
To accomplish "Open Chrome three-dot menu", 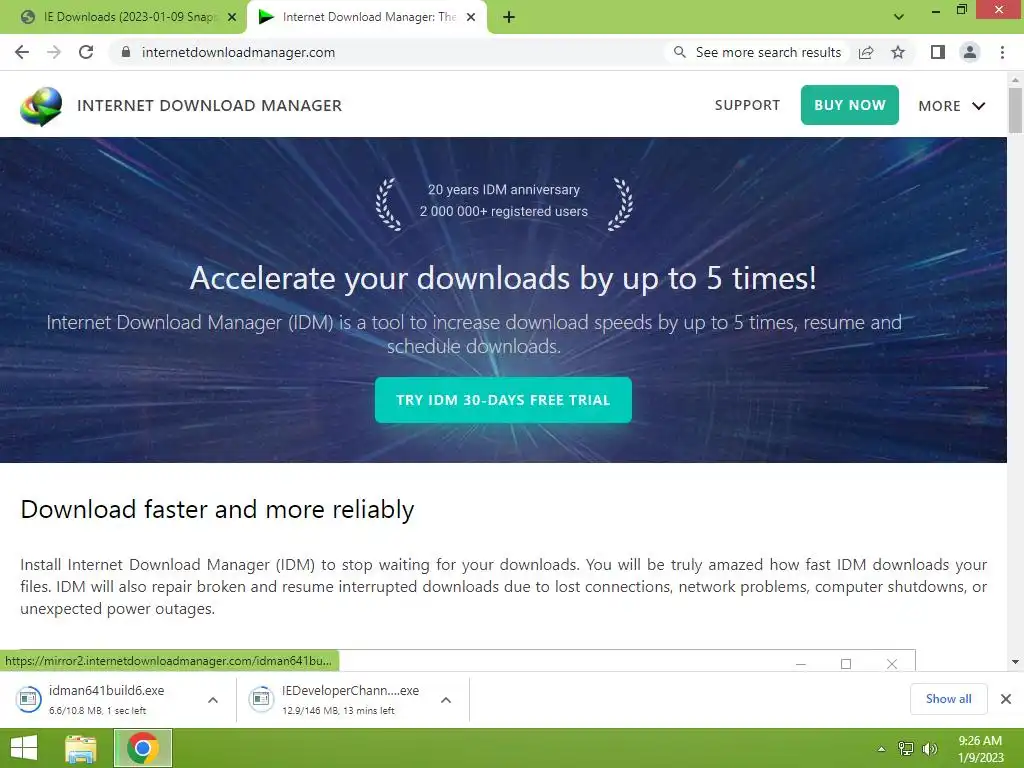I will pos(1002,52).
